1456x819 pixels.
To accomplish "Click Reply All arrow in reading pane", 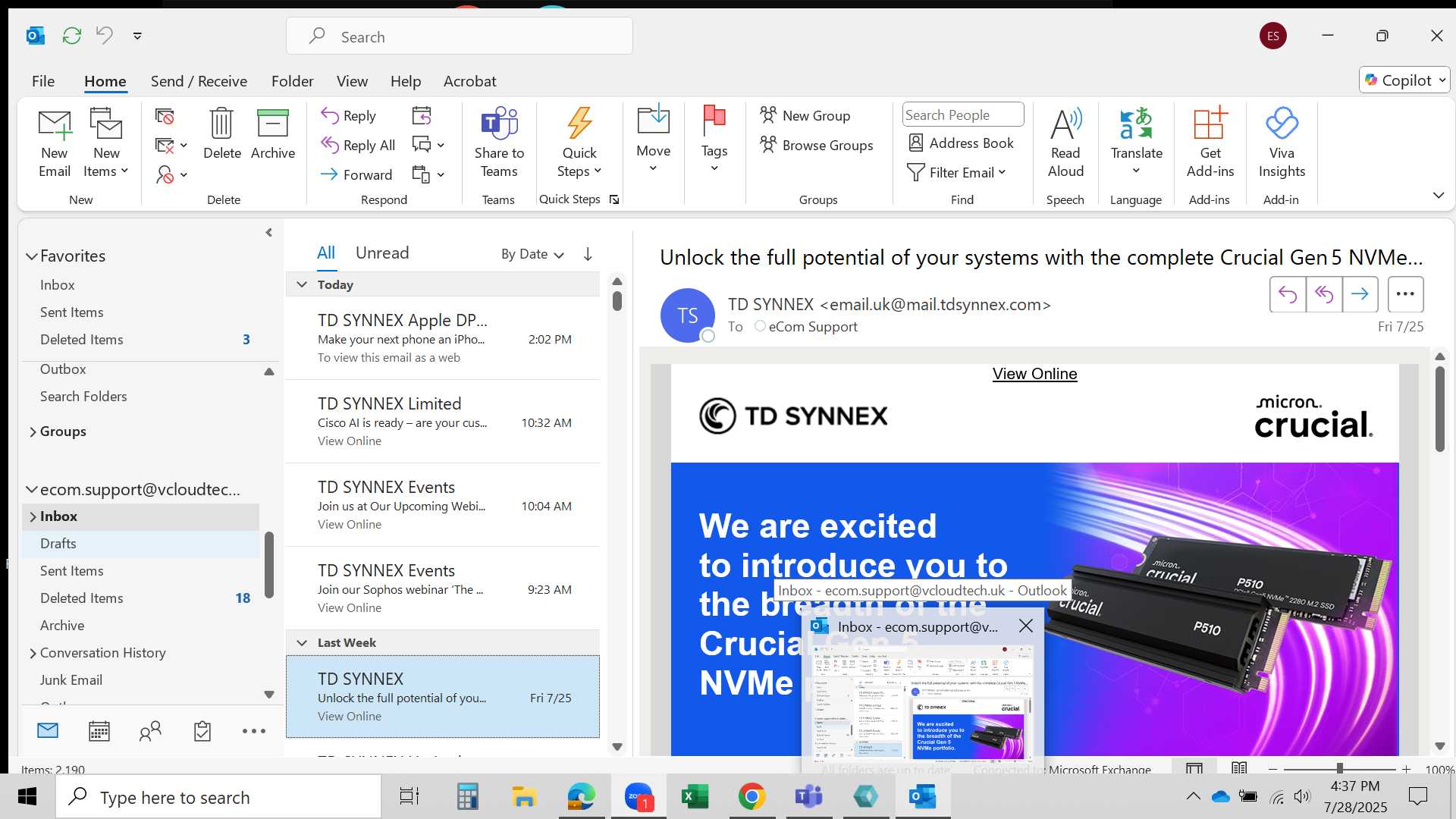I will (x=1324, y=294).
